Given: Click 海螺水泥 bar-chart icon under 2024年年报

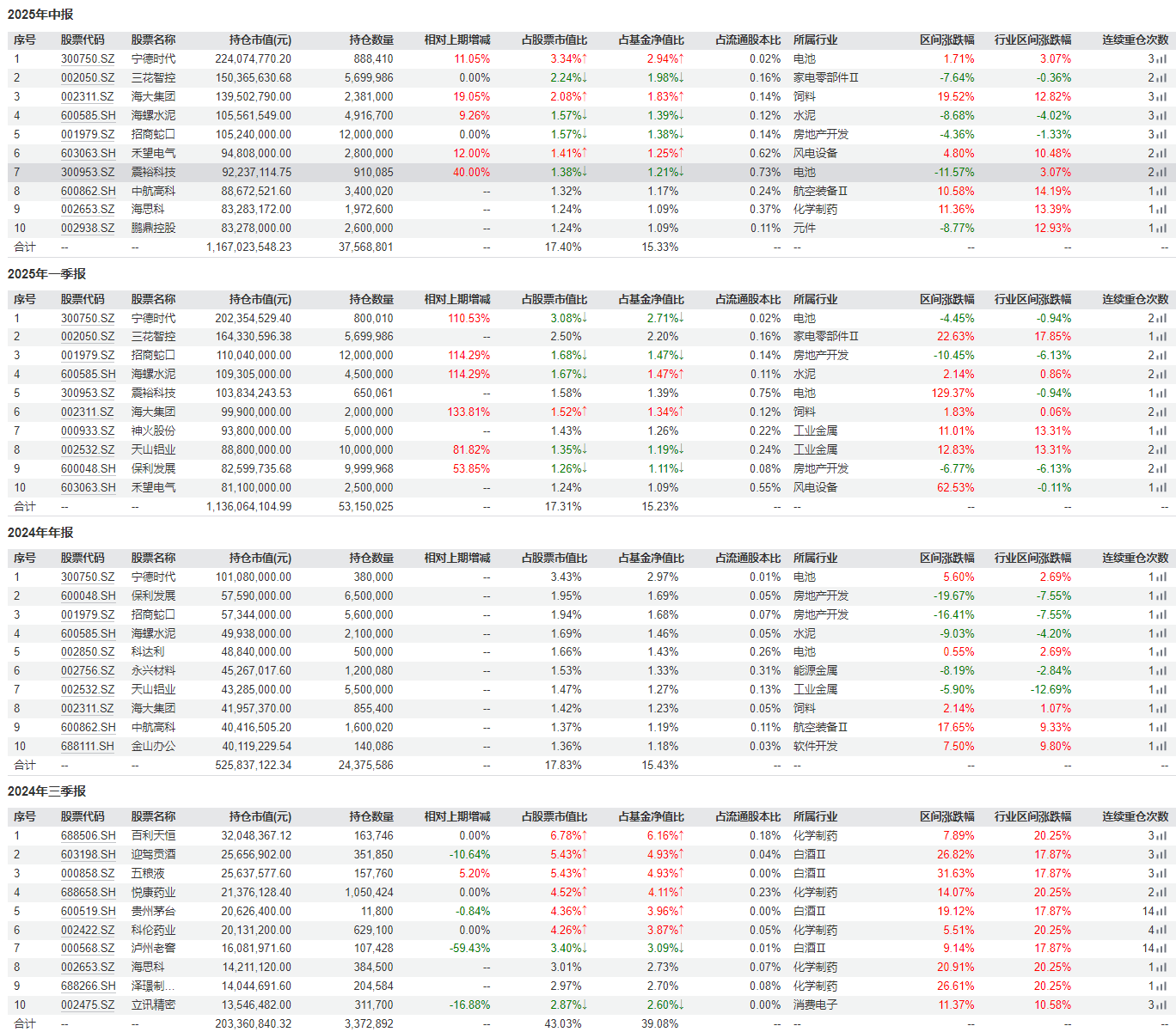Looking at the screenshot, I should click(1161, 634).
